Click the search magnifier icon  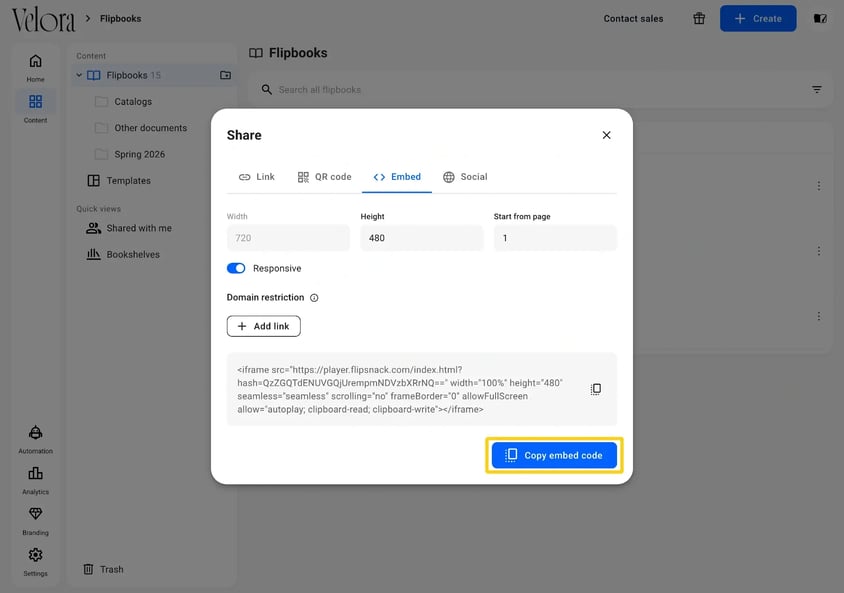coord(266,89)
